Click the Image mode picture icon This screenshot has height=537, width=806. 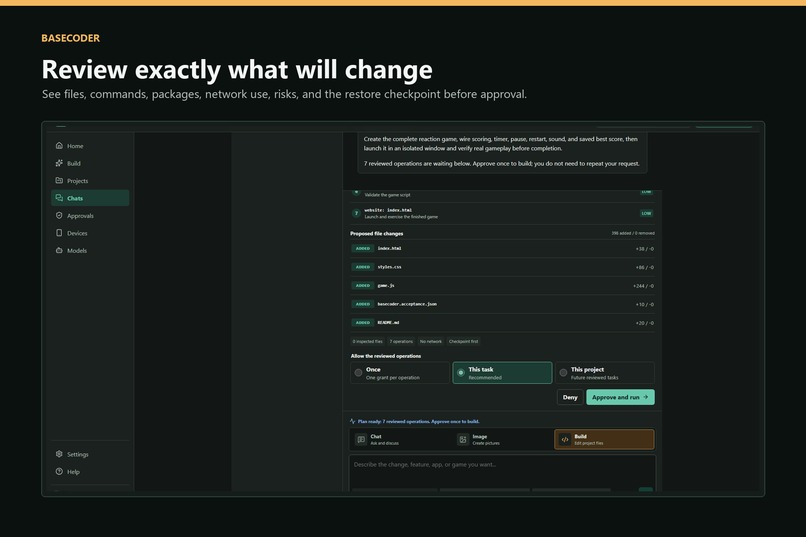click(x=463, y=439)
